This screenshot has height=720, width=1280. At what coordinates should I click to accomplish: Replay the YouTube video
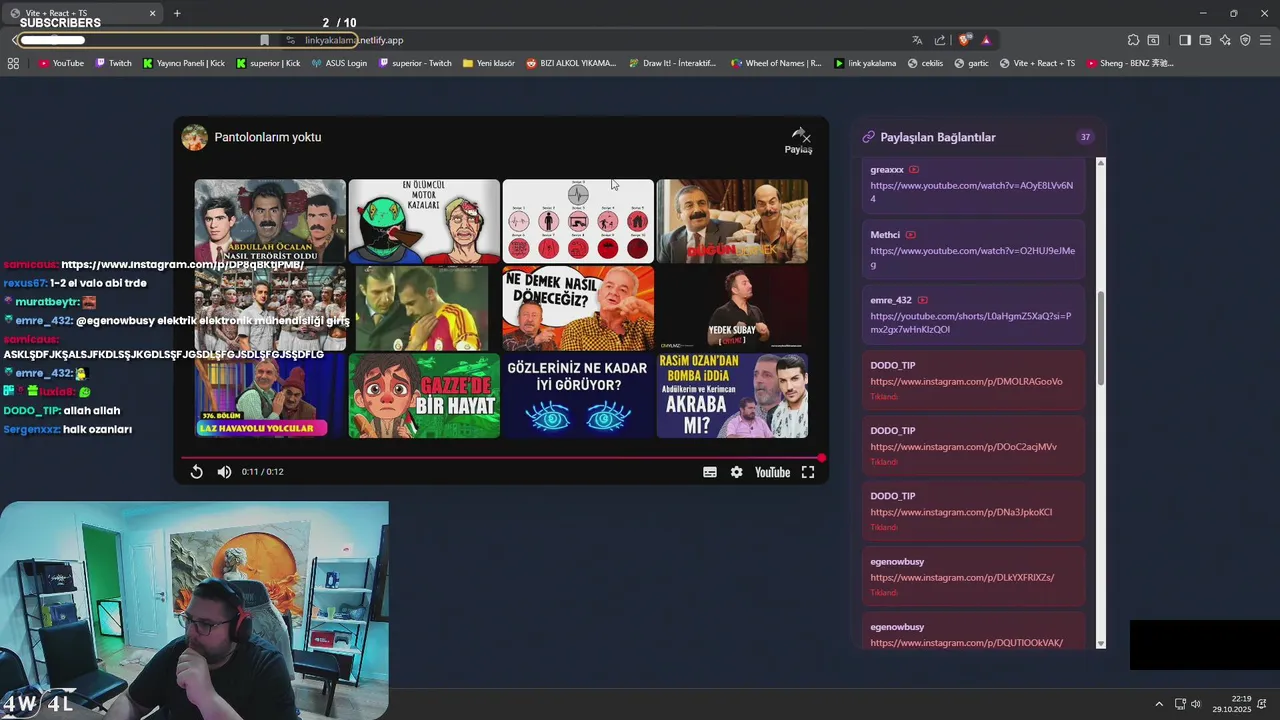pyautogui.click(x=197, y=472)
